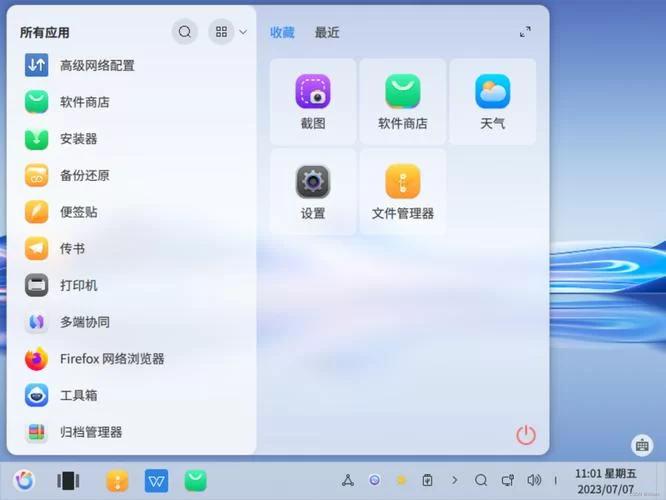Launch WPS from the taskbar
This screenshot has width=666, height=500.
pos(156,481)
